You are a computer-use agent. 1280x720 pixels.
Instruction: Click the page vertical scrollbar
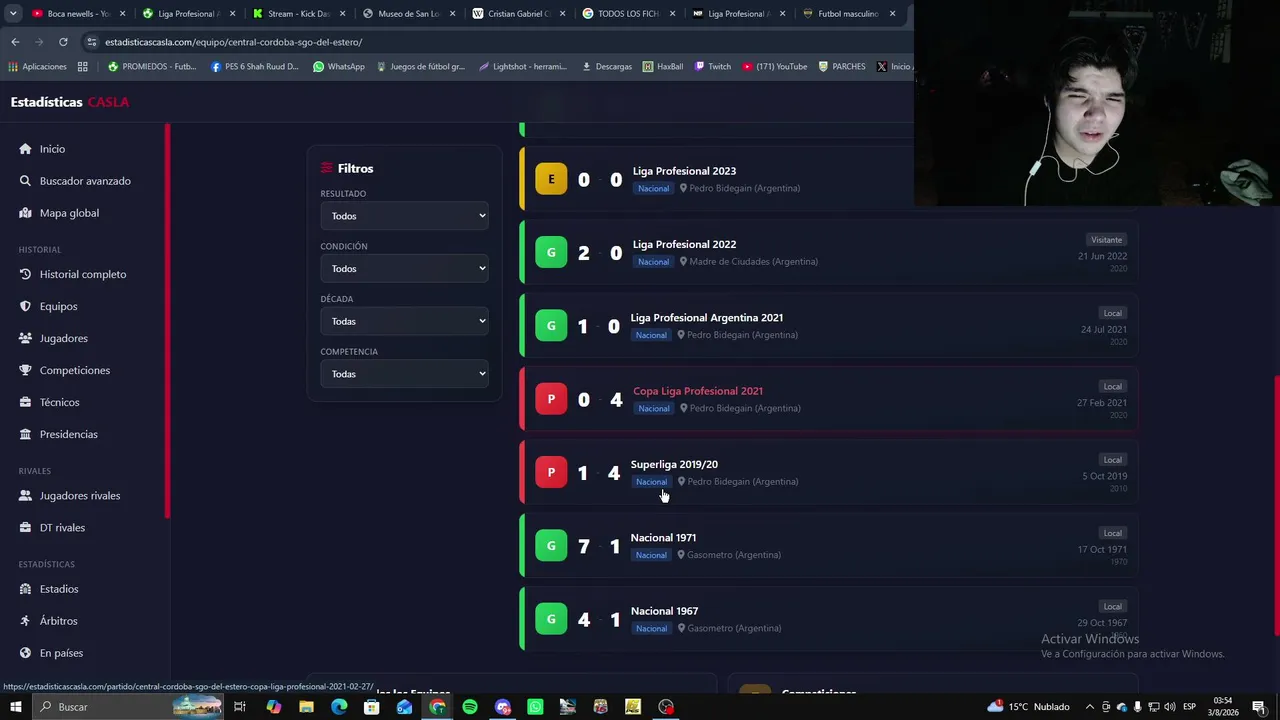pos(1275,505)
